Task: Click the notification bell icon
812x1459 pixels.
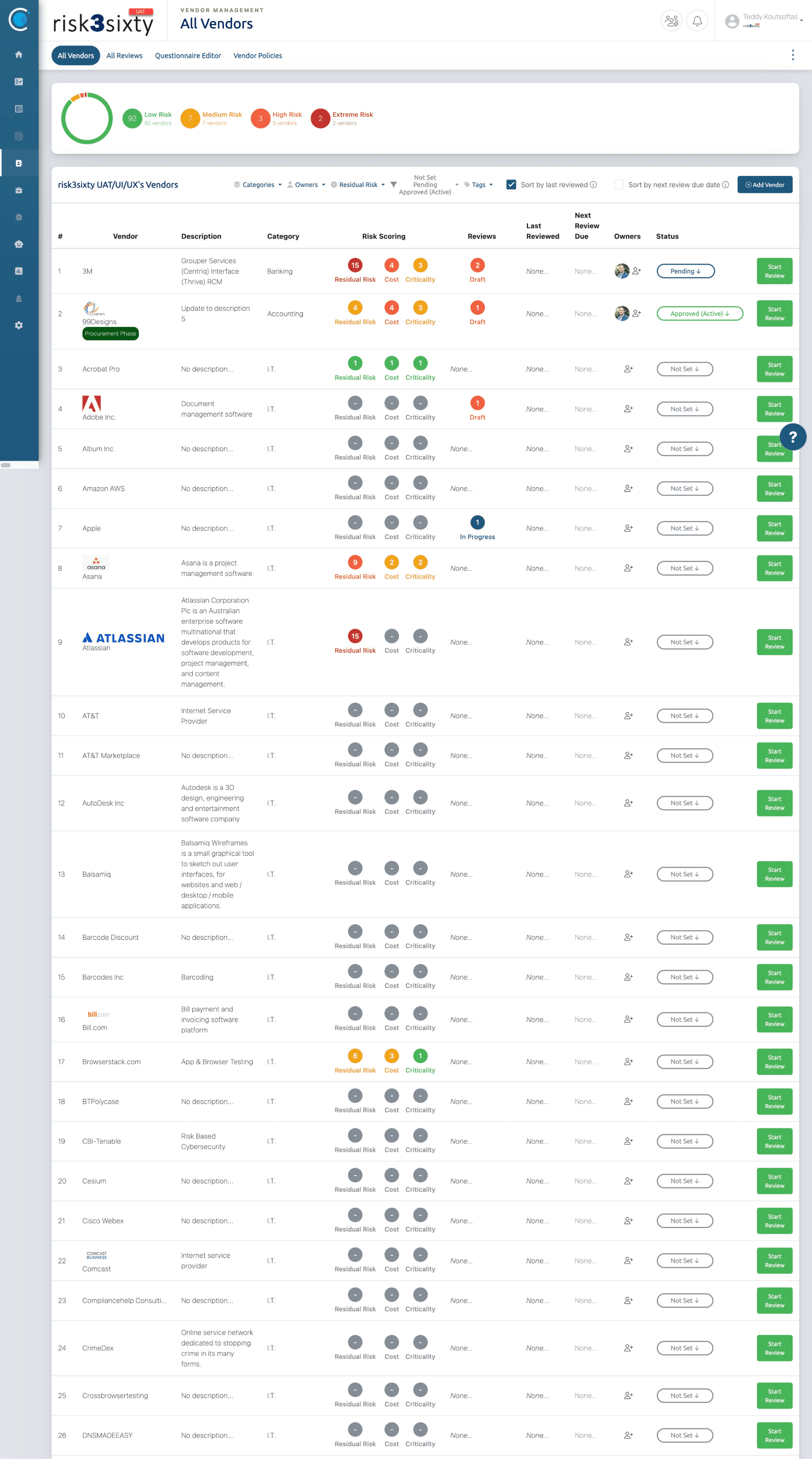Action: click(697, 21)
